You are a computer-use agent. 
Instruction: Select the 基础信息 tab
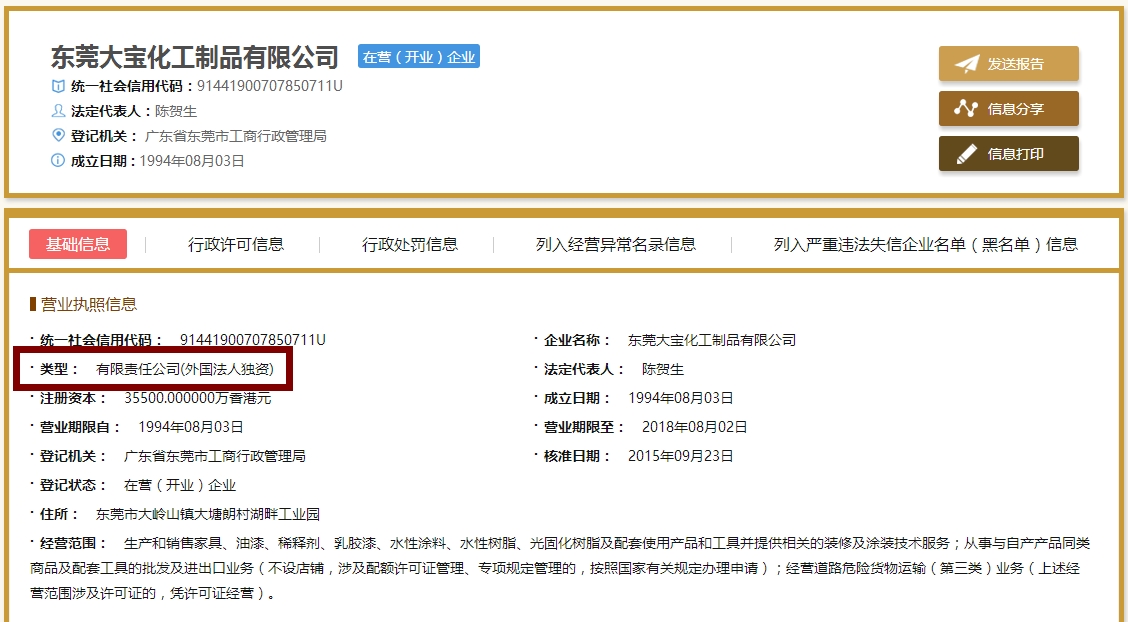[78, 244]
